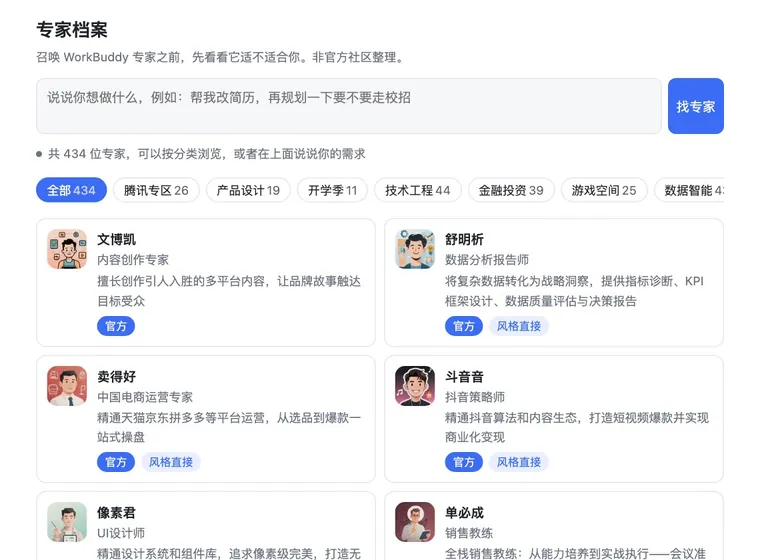Click 斗音音 description about 抖音算法
This screenshot has height=560, width=760.
tap(577, 427)
